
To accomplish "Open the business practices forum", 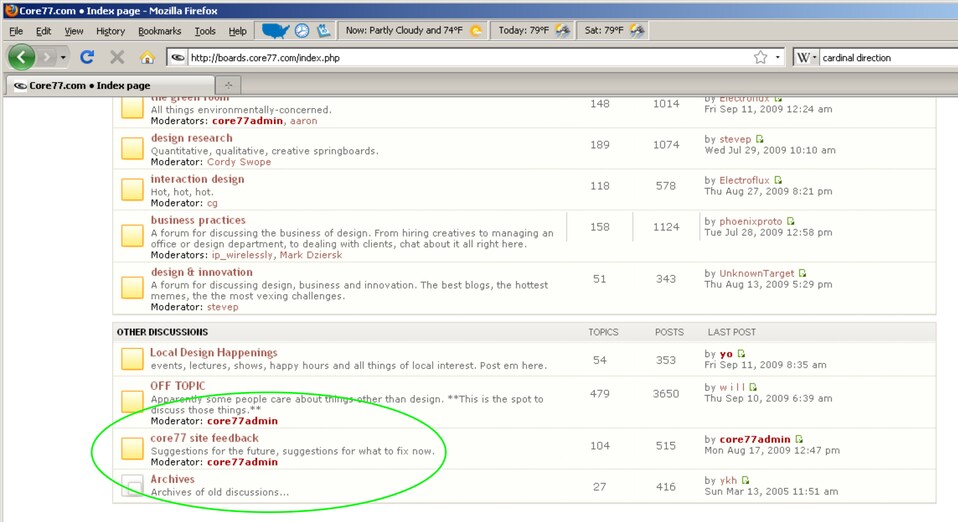I will point(198,220).
